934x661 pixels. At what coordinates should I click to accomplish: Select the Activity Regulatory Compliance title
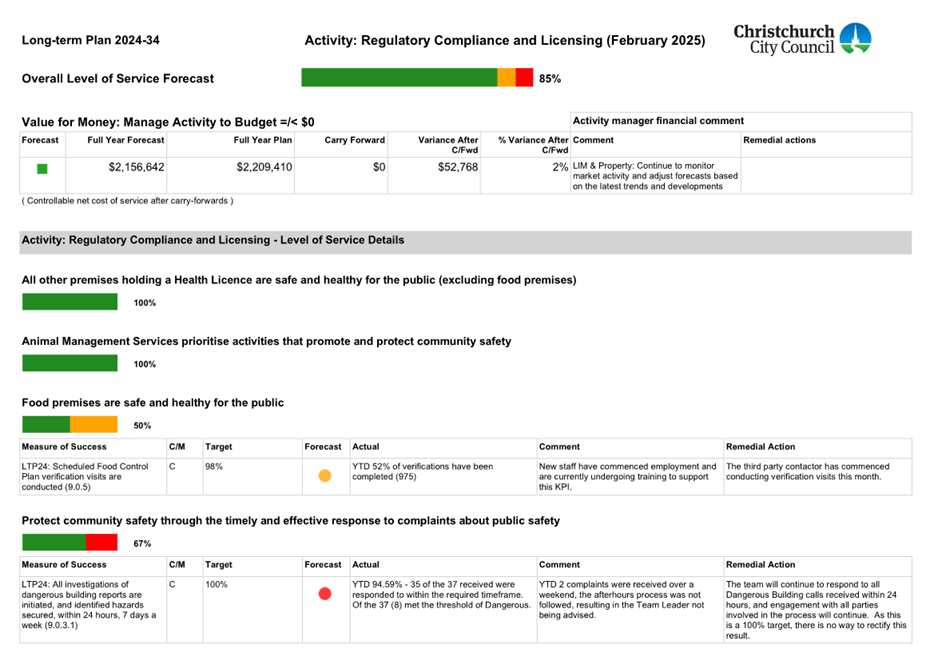click(505, 40)
